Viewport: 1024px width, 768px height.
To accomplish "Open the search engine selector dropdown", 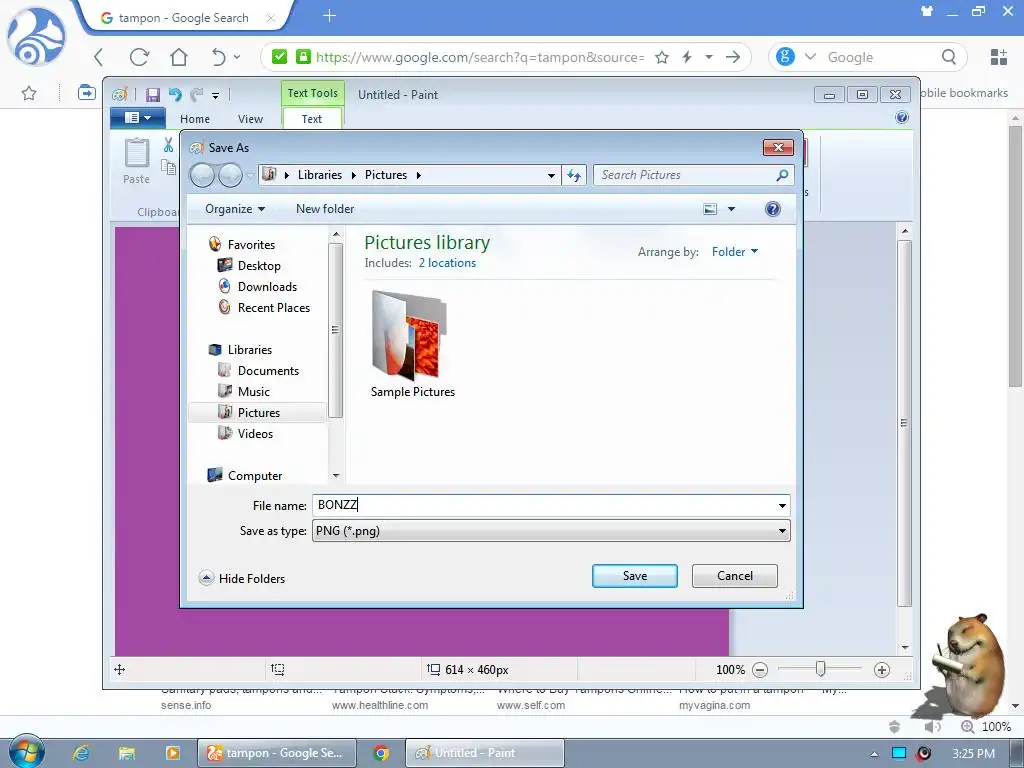I will click(x=810, y=57).
